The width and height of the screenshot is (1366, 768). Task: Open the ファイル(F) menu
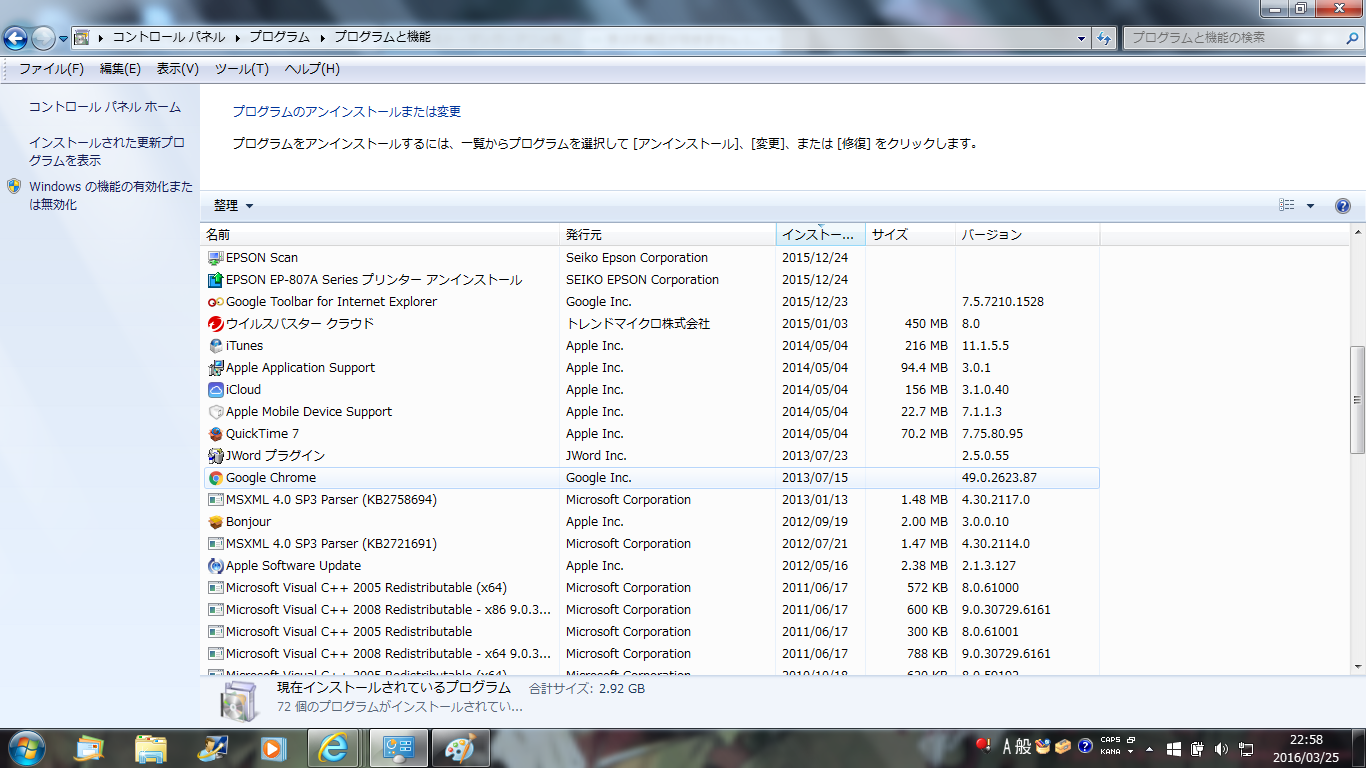(51, 69)
